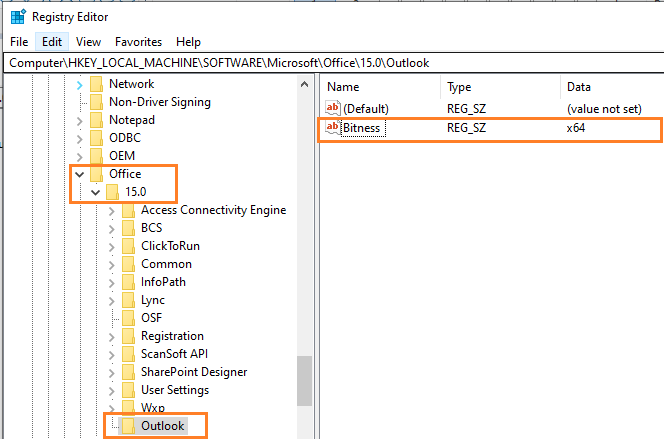664x439 pixels.
Task: Select the ODBC folder icon
Action: 96,138
